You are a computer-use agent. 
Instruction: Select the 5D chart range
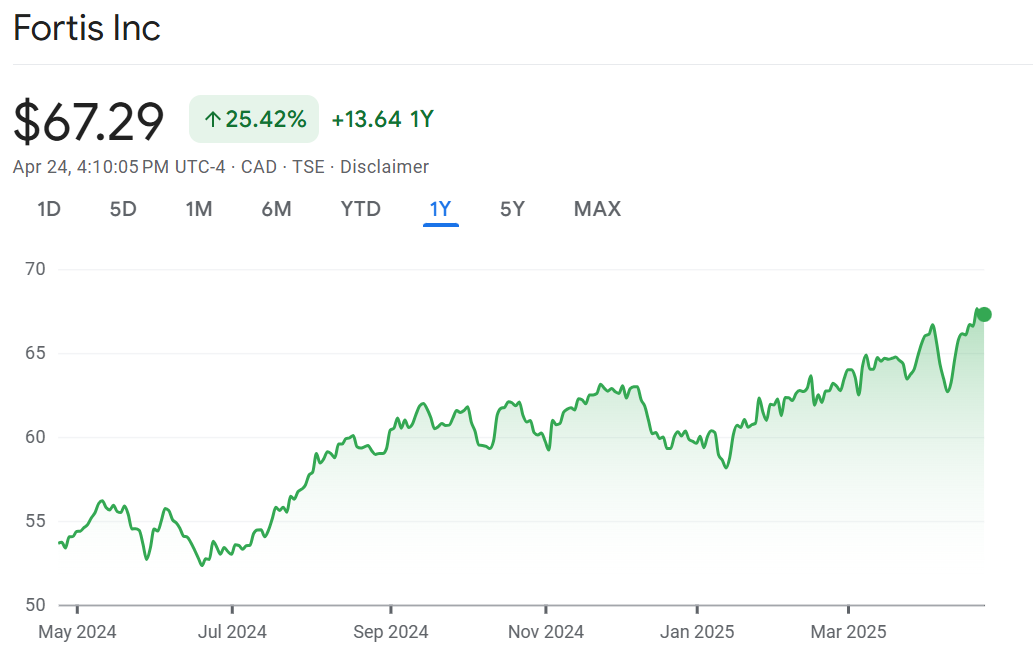pyautogui.click(x=123, y=209)
